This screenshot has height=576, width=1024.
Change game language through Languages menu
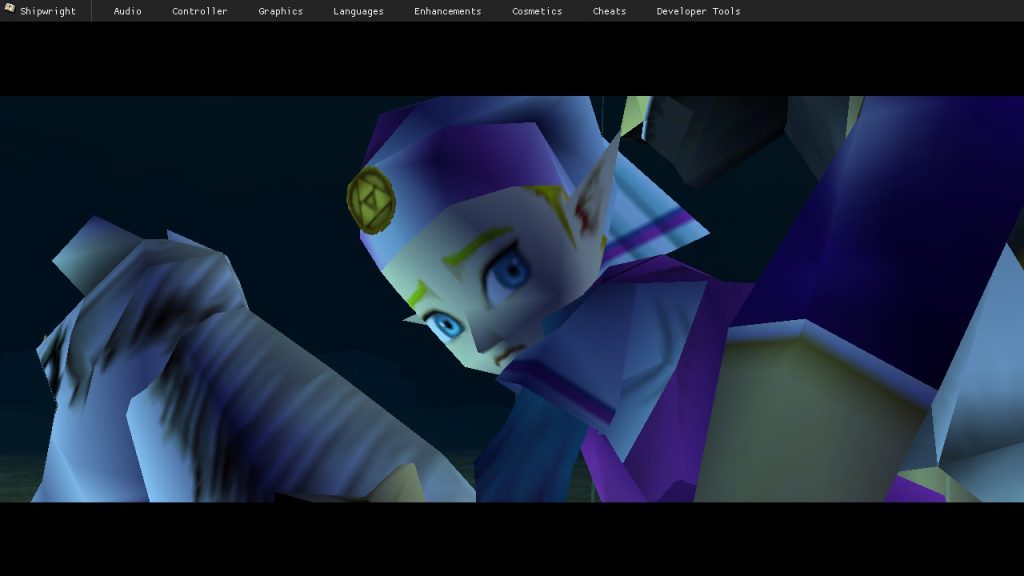click(357, 11)
